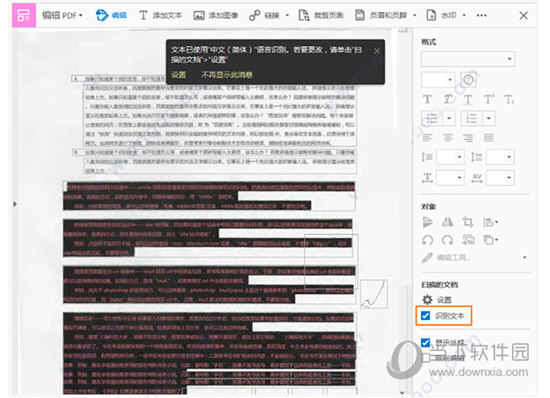The height and width of the screenshot is (398, 550).
Task: Rotate object clockwise
Action: (448, 240)
